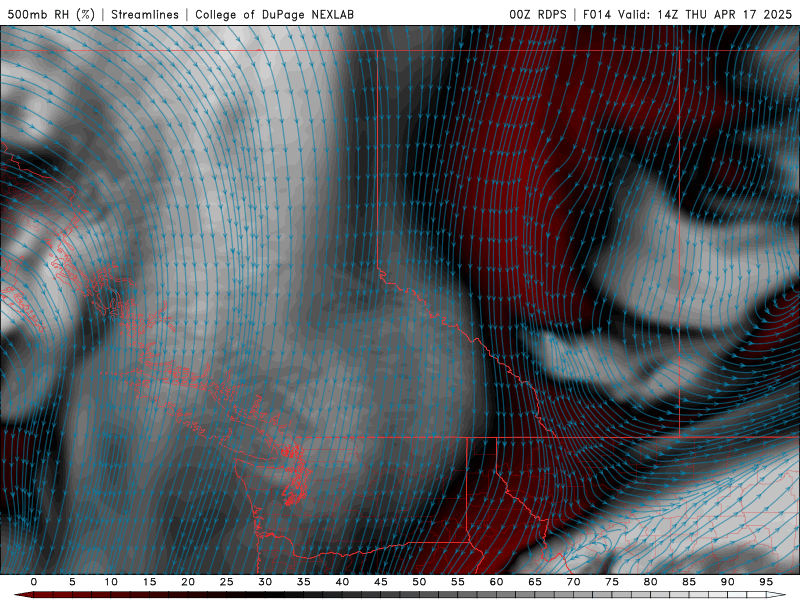Click the '45' value on the color scale
The width and height of the screenshot is (800, 600).
click(381, 582)
